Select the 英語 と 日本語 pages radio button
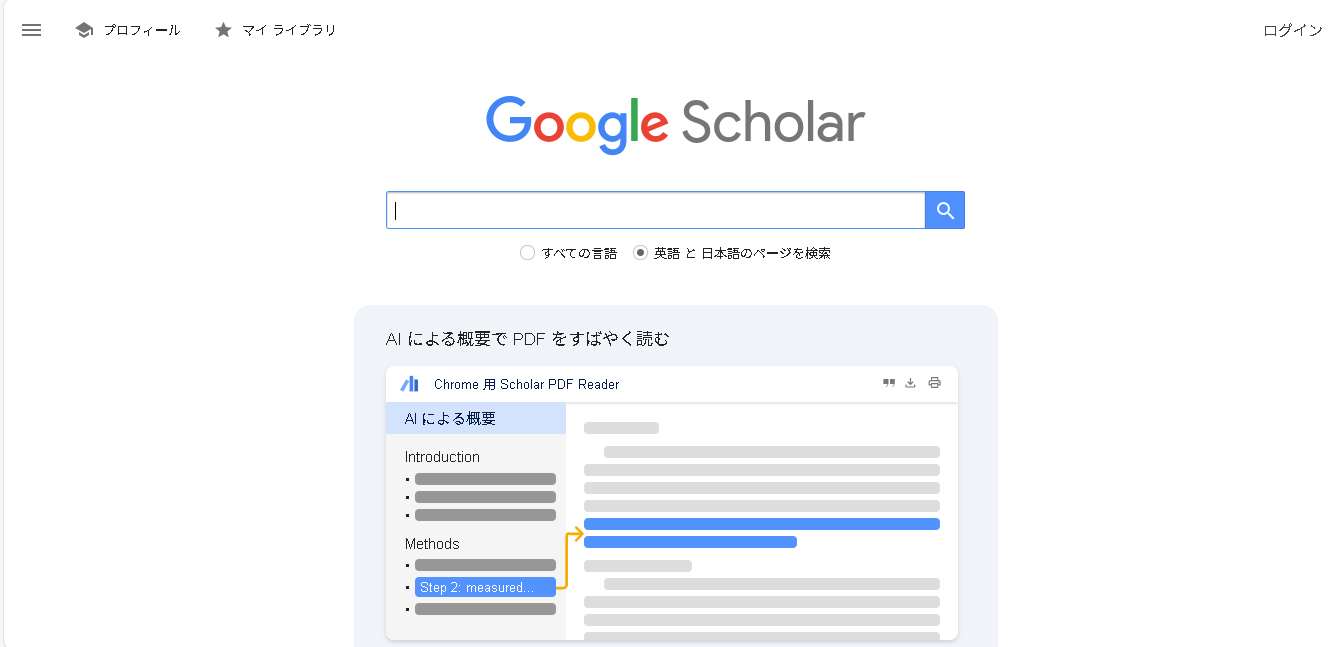The height and width of the screenshot is (647, 1342). tap(641, 253)
